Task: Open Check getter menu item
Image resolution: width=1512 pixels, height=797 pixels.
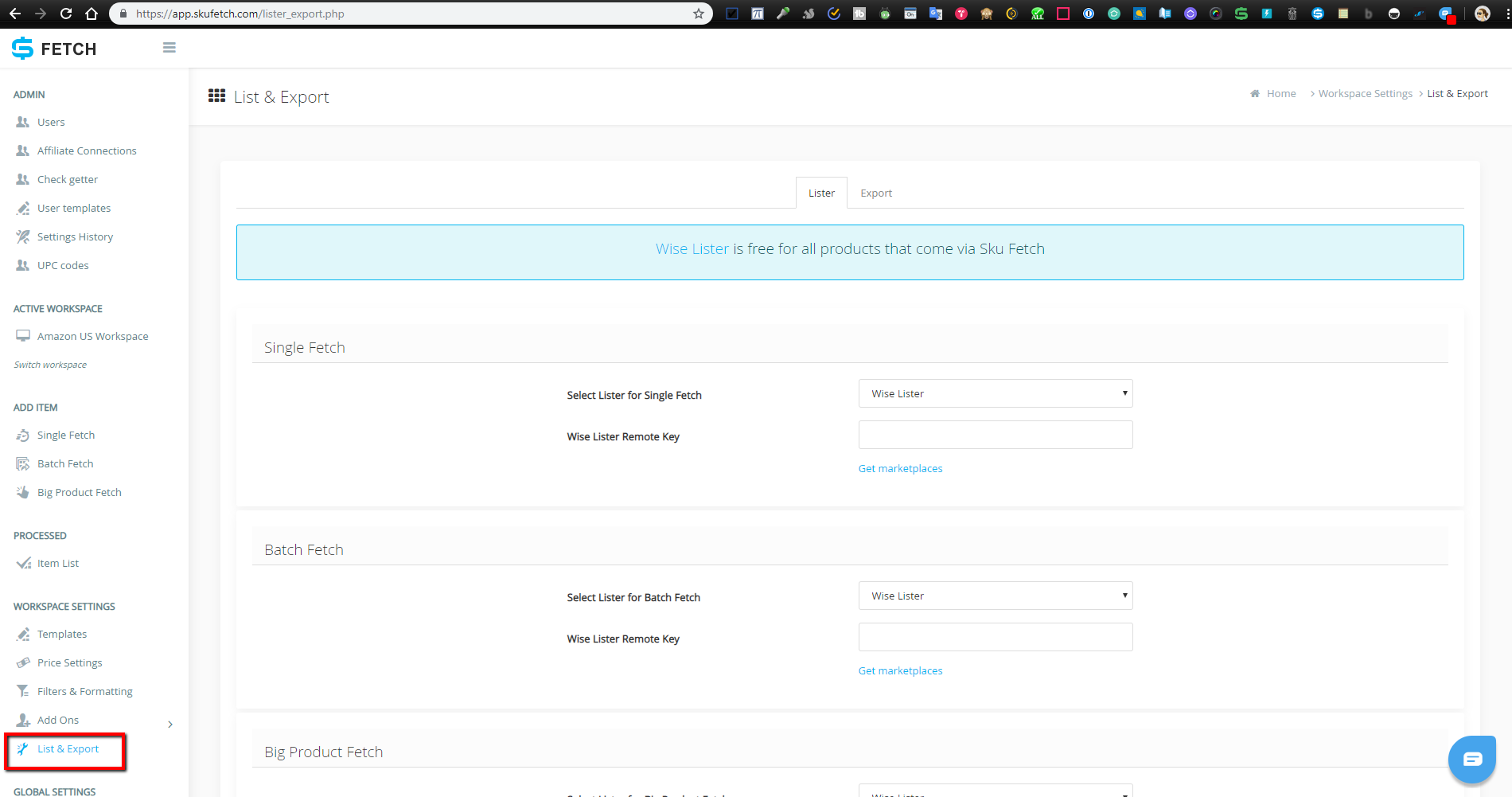Action: click(x=68, y=179)
